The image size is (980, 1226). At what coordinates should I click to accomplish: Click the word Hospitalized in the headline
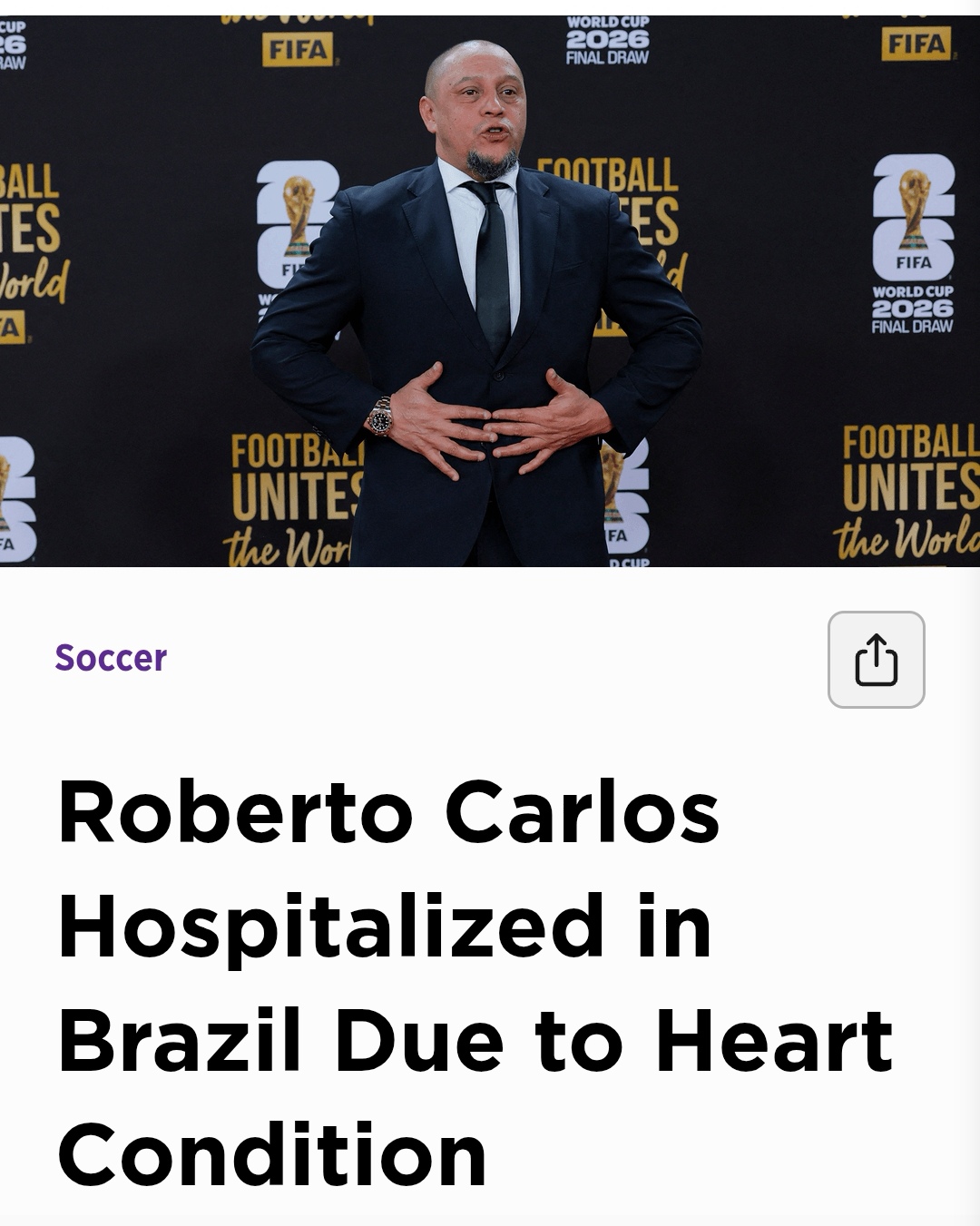point(331,927)
